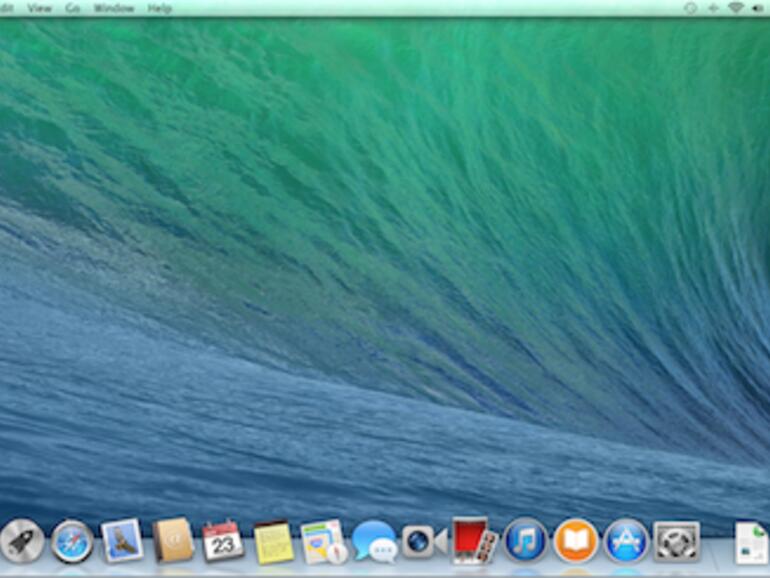Open the Go menu
This screenshot has height=578, width=770.
tap(73, 8)
